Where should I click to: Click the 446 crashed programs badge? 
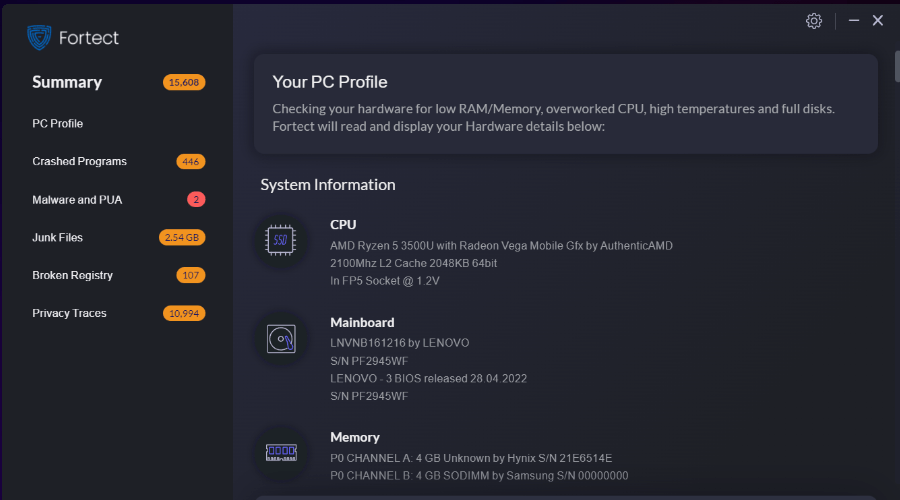tap(191, 161)
